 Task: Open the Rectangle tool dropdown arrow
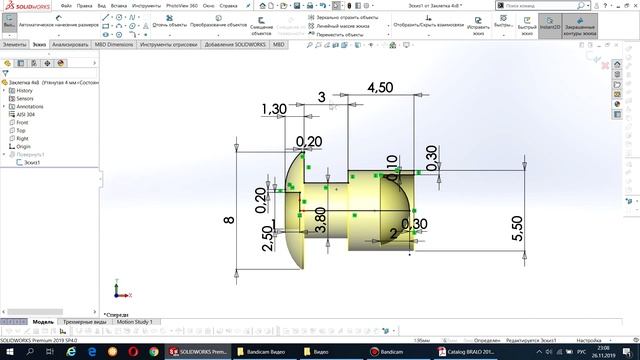[x=112, y=26]
